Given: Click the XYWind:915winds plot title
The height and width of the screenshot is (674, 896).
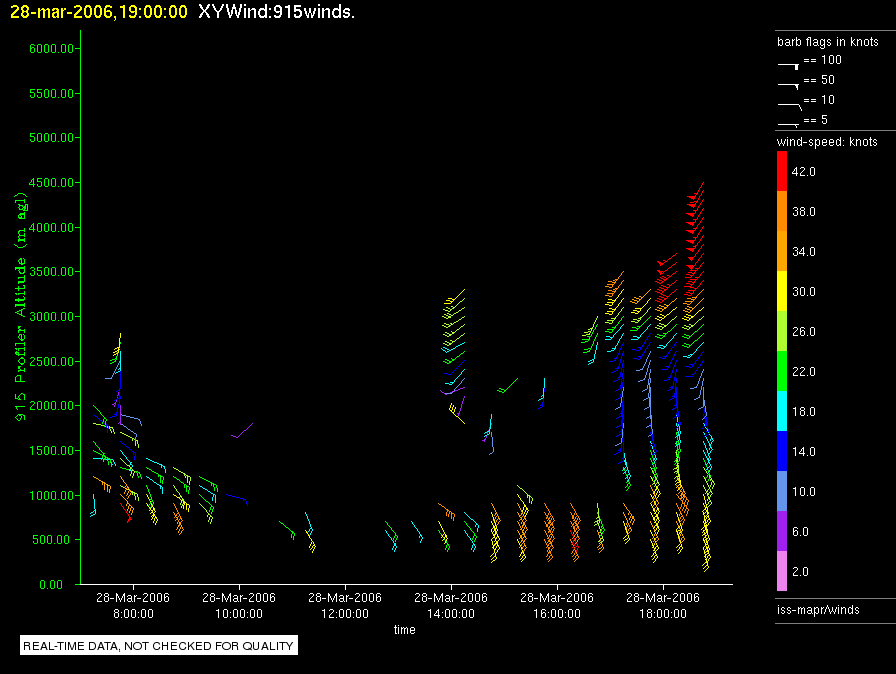Looking at the screenshot, I should coord(277,11).
